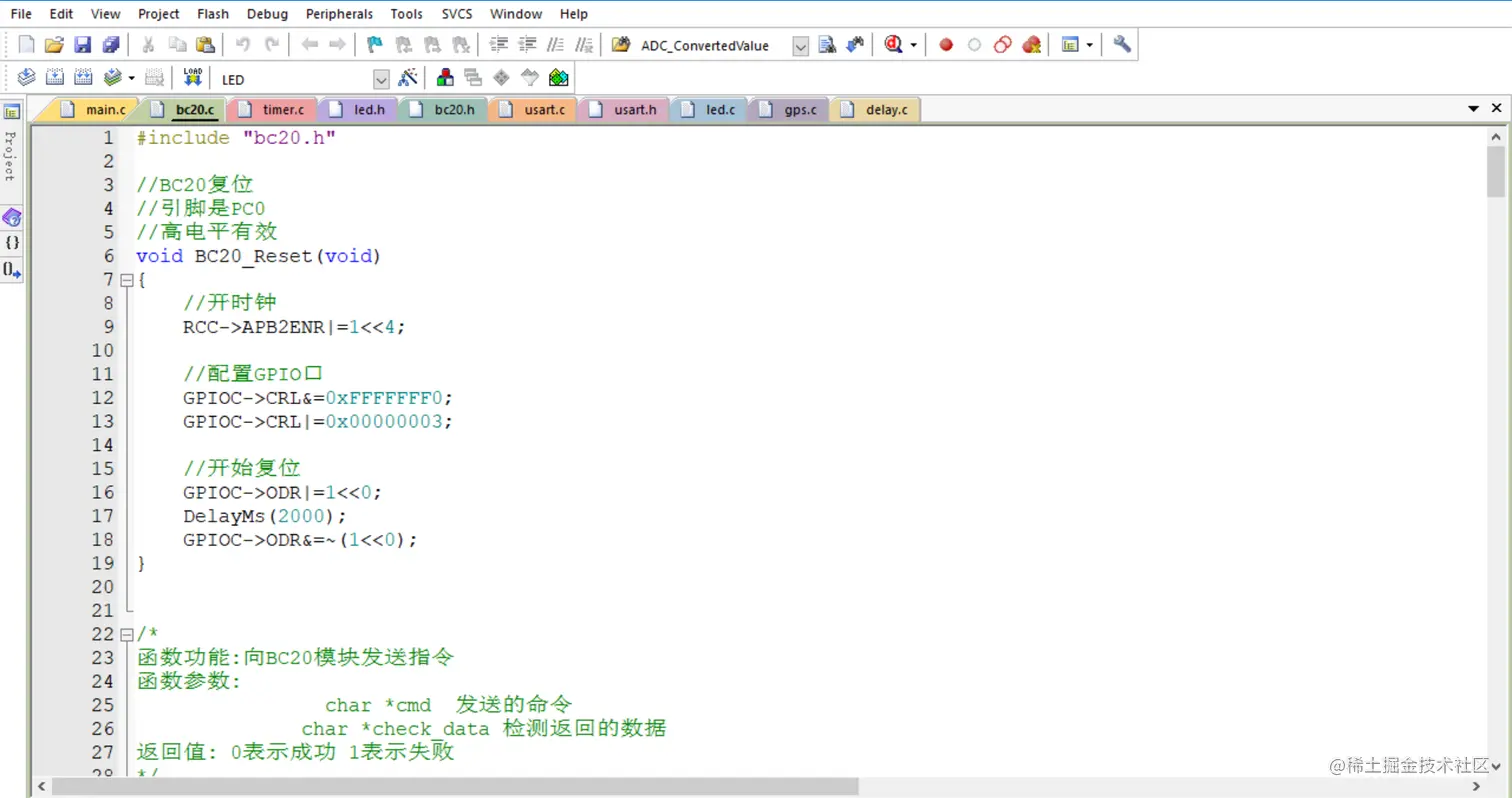1512x798 pixels.
Task: Create a new file with the New icon
Action: pos(27,45)
